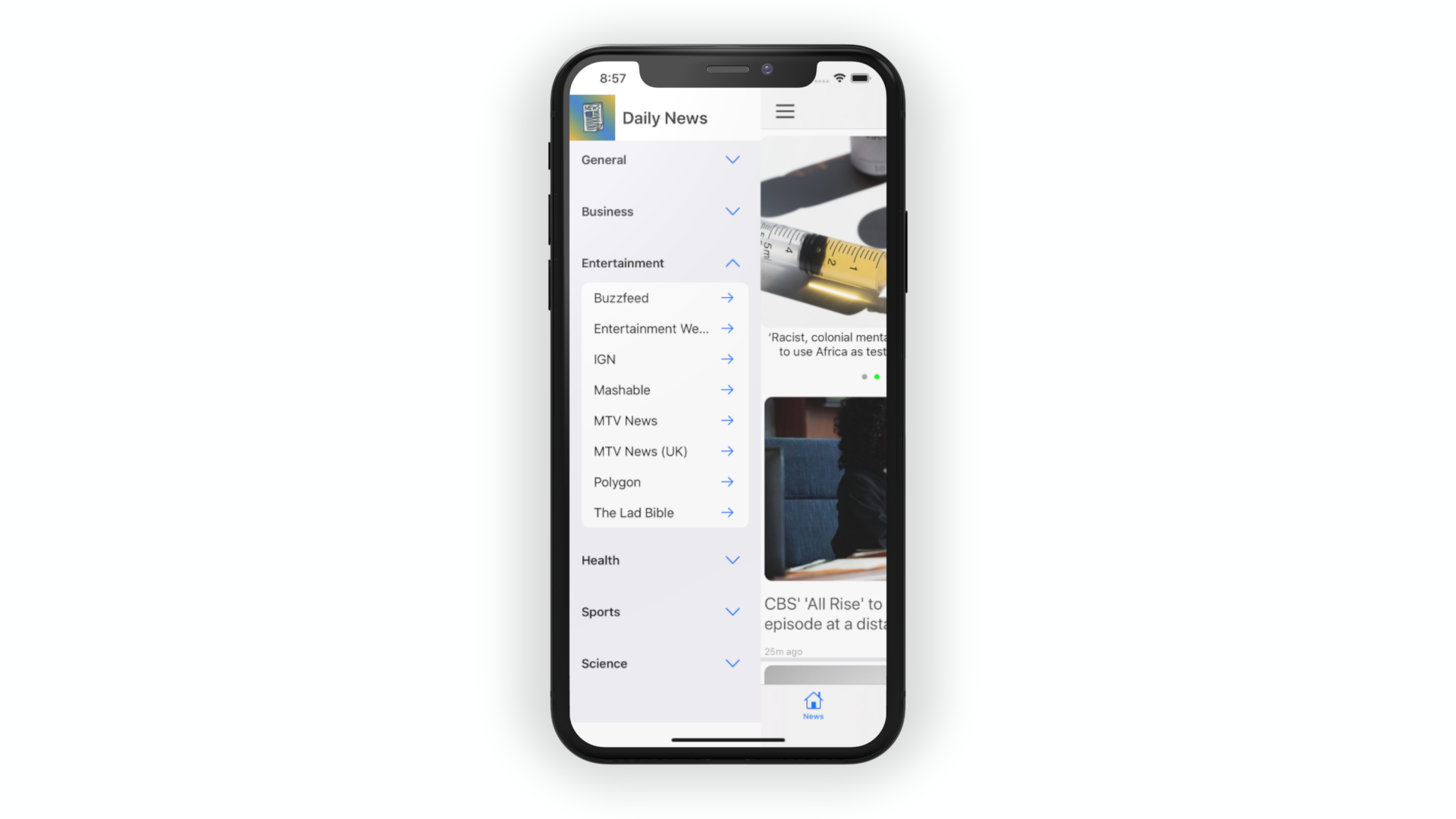The width and height of the screenshot is (1456, 819).
Task: Collapse the Entertainment category
Action: [732, 263]
